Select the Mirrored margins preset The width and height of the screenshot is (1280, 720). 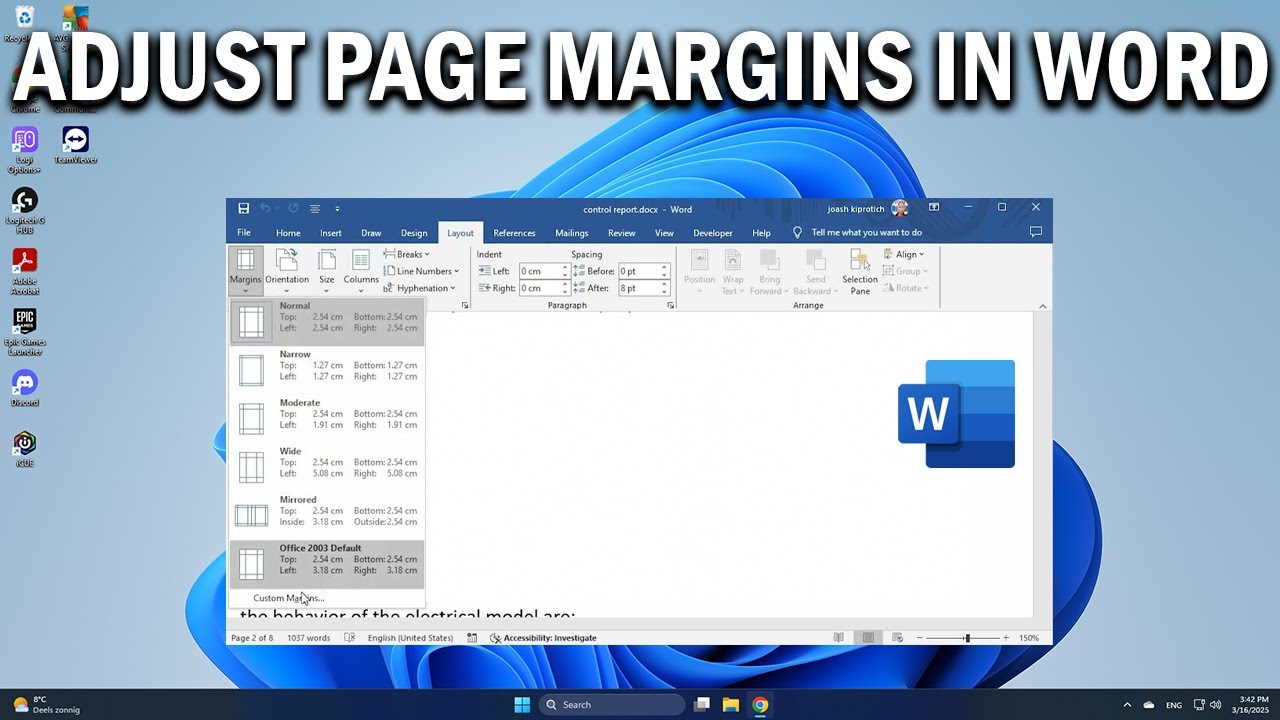pyautogui.click(x=327, y=516)
